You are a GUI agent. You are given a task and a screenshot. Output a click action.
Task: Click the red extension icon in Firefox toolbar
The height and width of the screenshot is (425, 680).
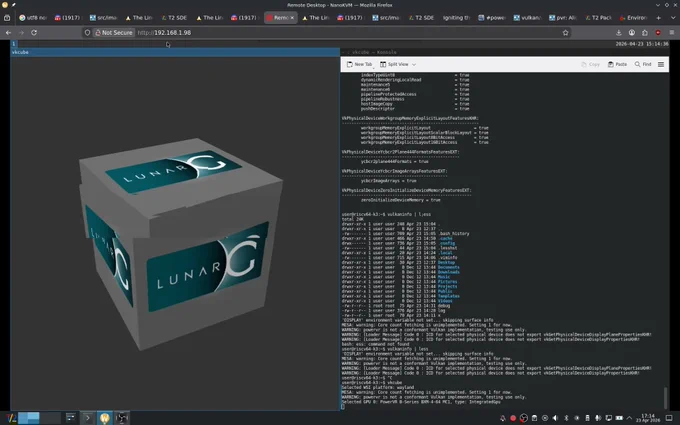(658, 33)
